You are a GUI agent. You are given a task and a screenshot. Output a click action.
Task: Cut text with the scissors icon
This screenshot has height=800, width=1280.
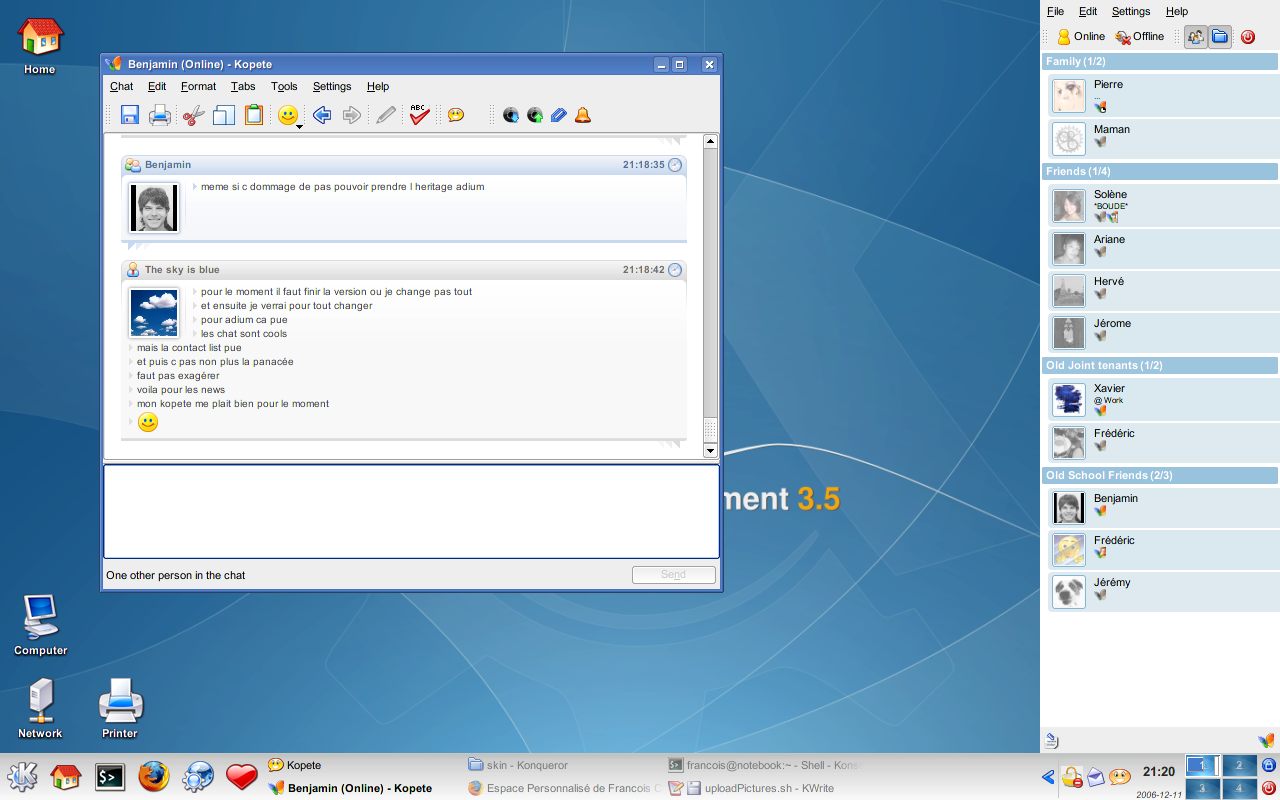pos(193,115)
